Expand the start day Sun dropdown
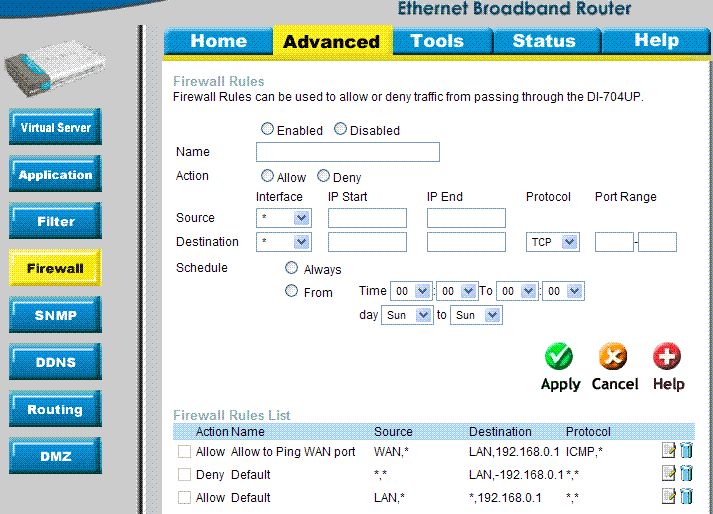This screenshot has height=514, width=713. tap(407, 315)
